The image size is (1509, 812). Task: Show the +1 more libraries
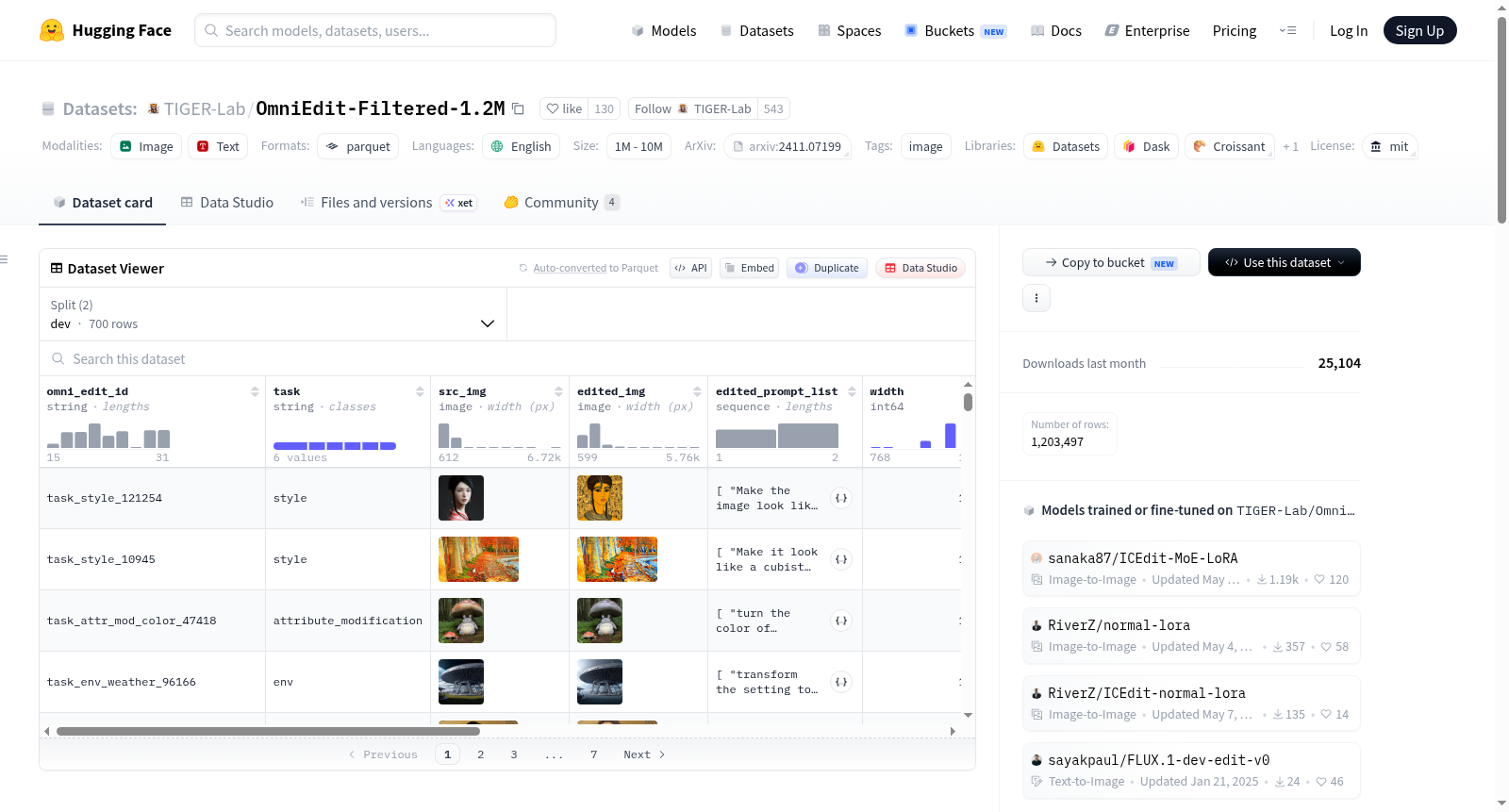[x=1290, y=146]
